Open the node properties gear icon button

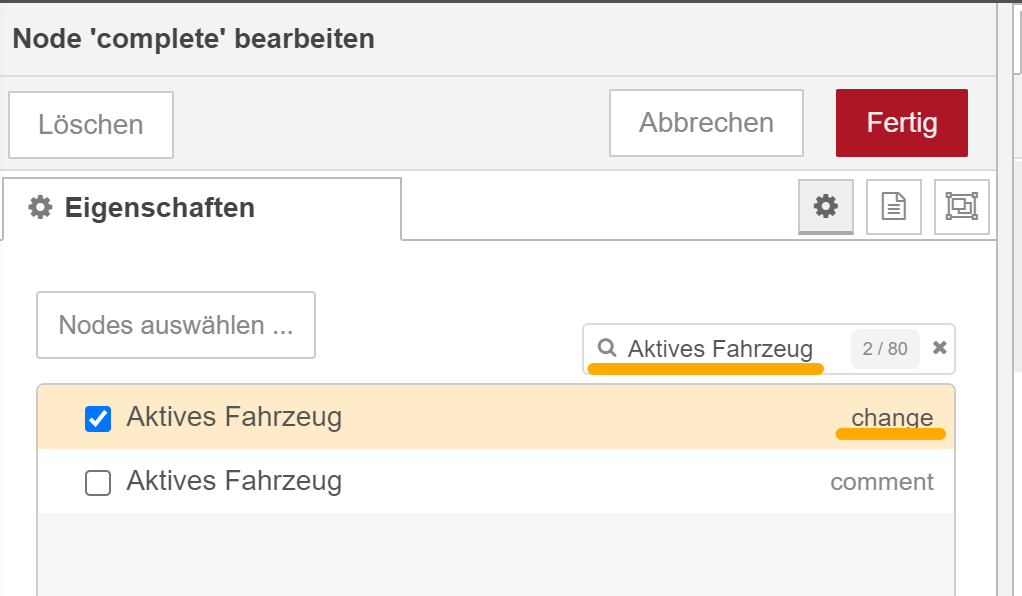click(826, 207)
